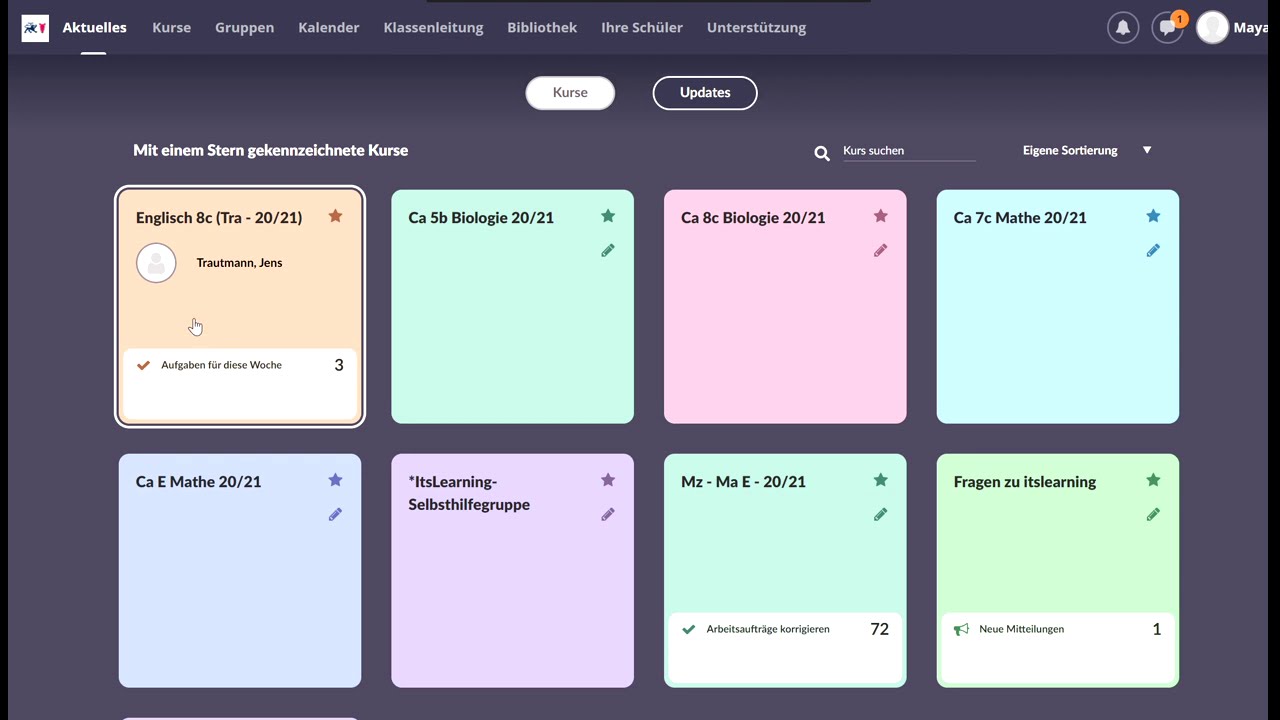This screenshot has width=1280, height=720.
Task: Select the Kurse pill button
Action: click(x=570, y=92)
